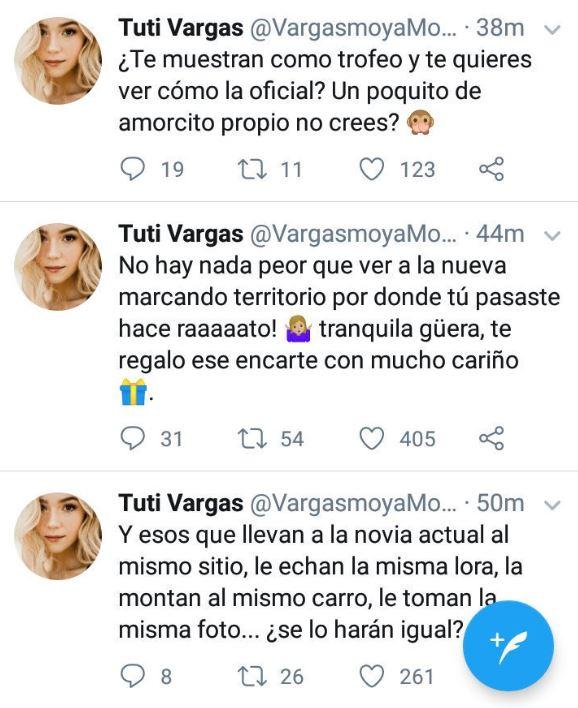
Task: Open options chevron on the 38m tweet
Action: click(553, 30)
